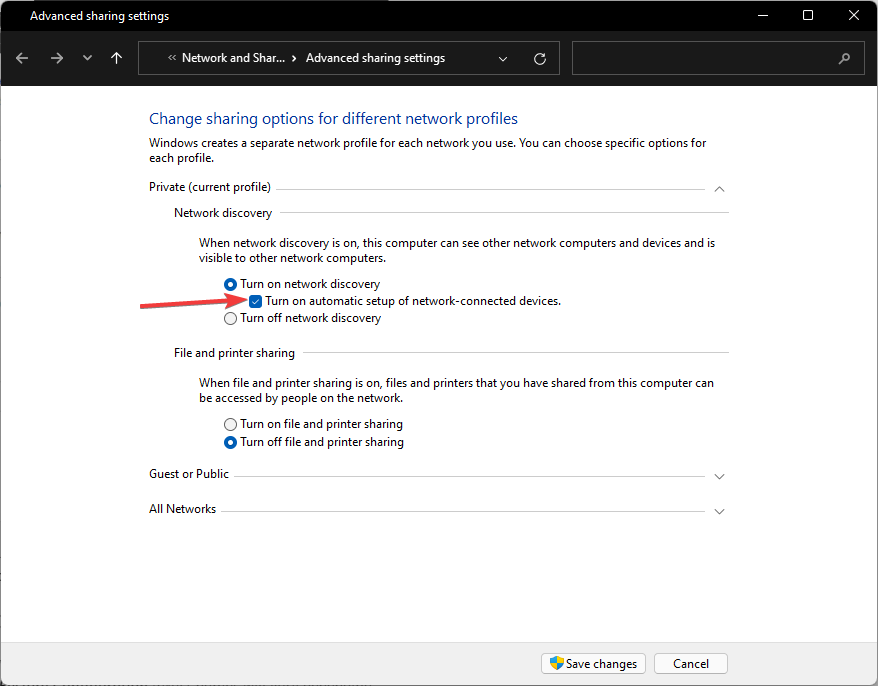Refresh the Advanced sharing settings page
Screen dimensions: 878x686
click(540, 58)
